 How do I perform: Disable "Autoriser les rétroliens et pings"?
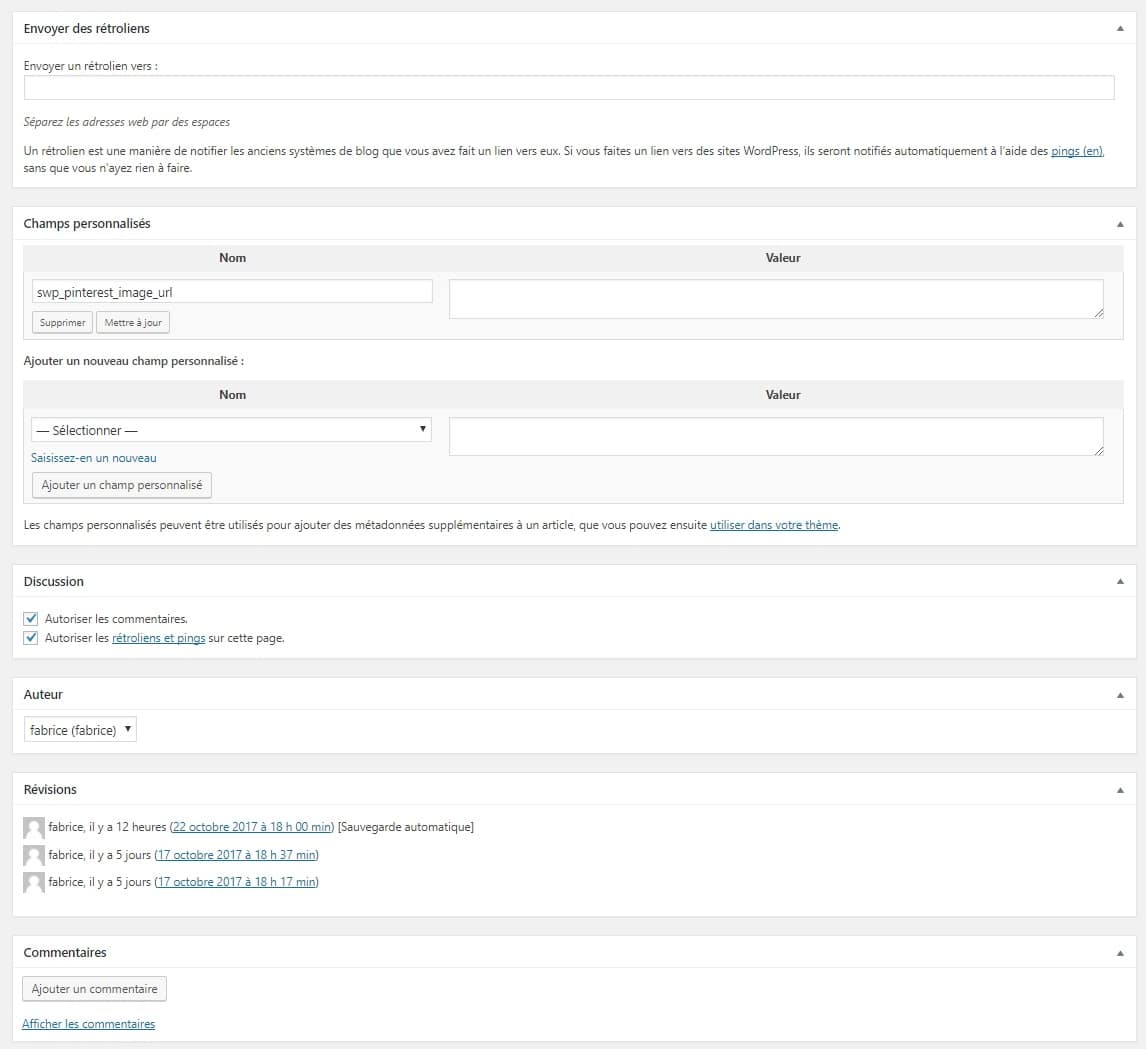[30, 638]
